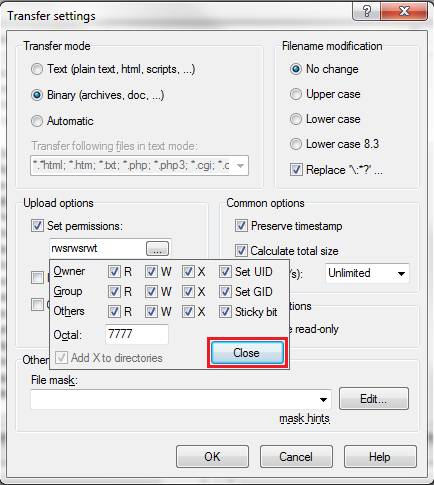Open permissions editor with ellipsis button
The image size is (434, 485).
pos(157,249)
